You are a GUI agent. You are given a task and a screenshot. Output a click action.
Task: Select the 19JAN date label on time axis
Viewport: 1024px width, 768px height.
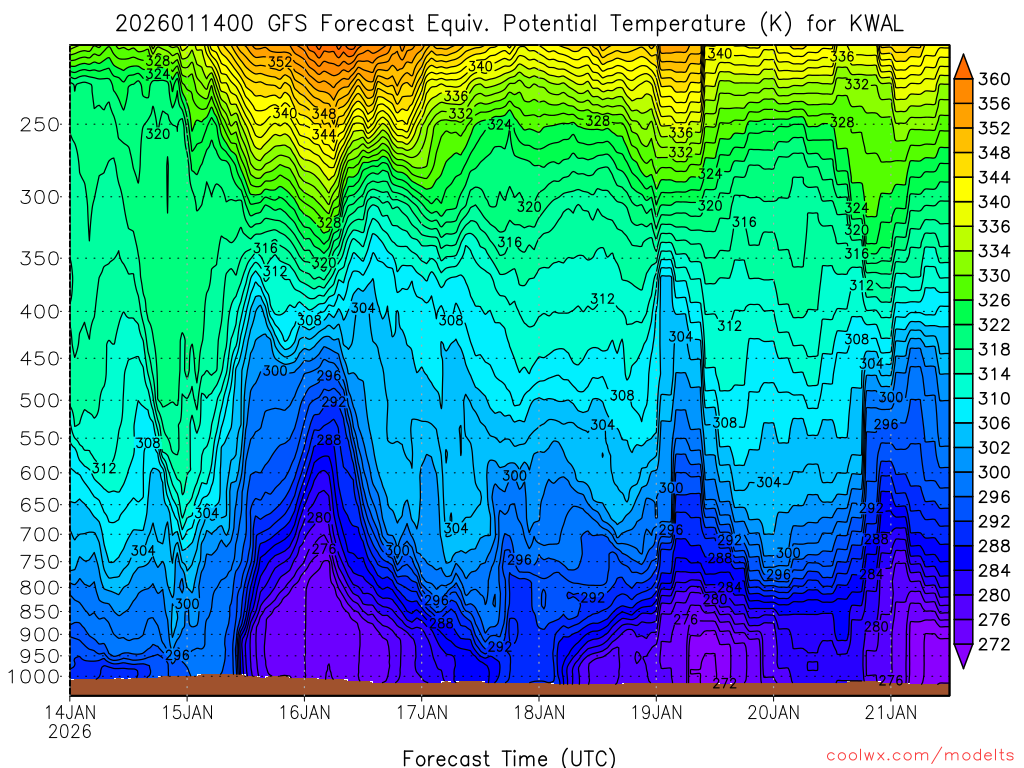click(656, 712)
